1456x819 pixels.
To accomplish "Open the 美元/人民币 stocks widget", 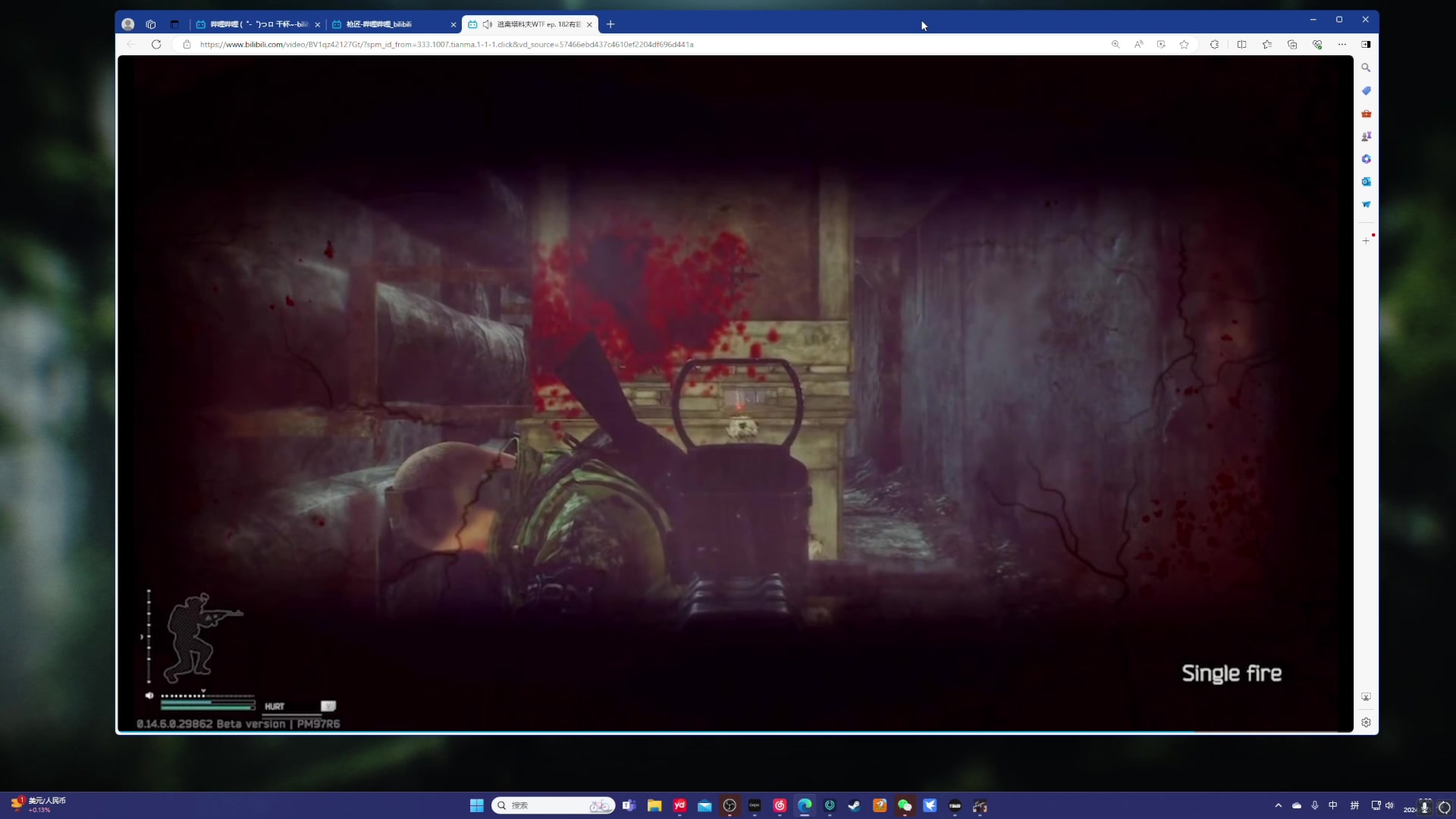I will pyautogui.click(x=38, y=805).
